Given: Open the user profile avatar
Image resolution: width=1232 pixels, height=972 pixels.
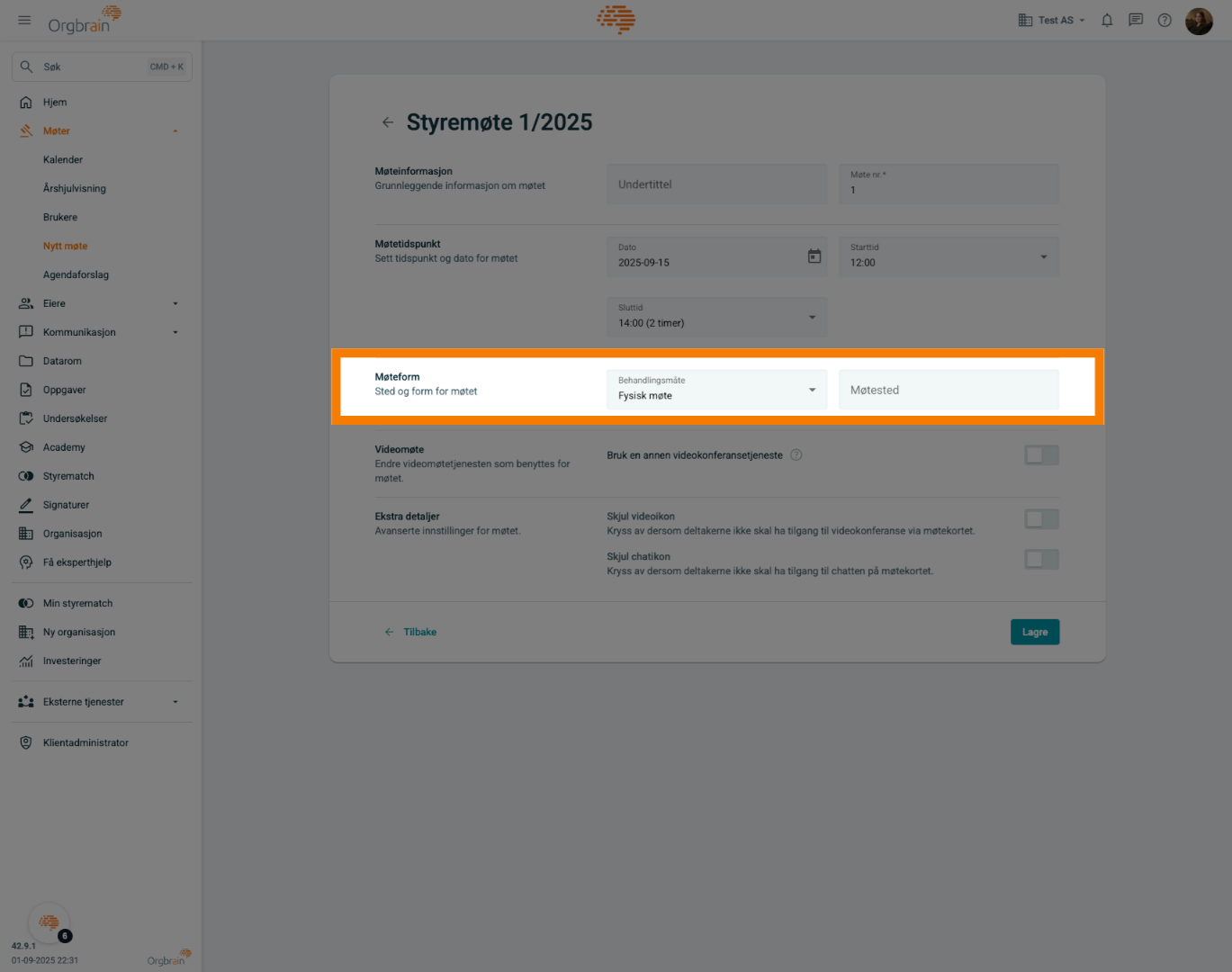Looking at the screenshot, I should [1199, 21].
